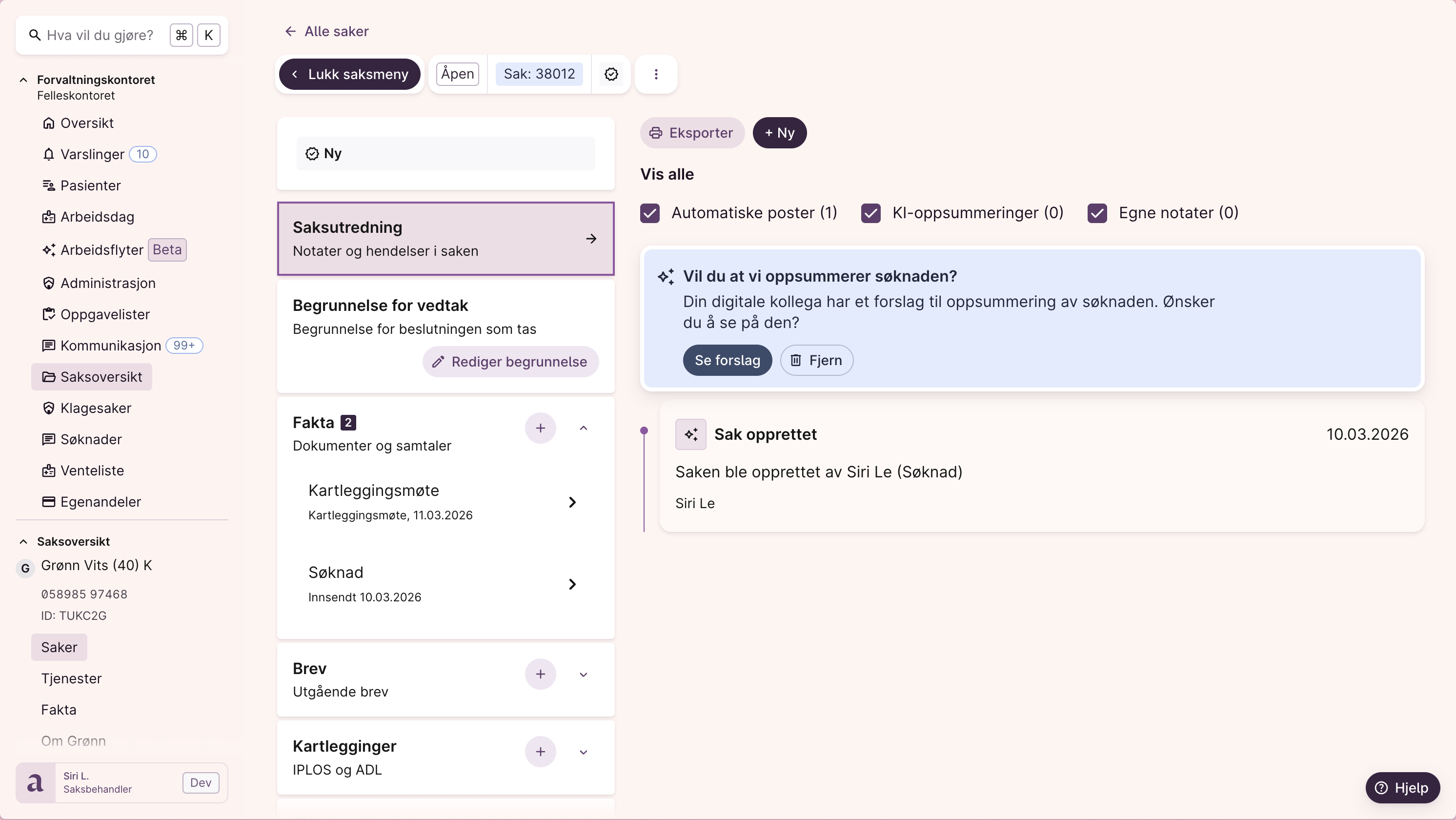Open Klagesaker in sidebar menu
The image size is (1456, 820).
click(x=95, y=409)
